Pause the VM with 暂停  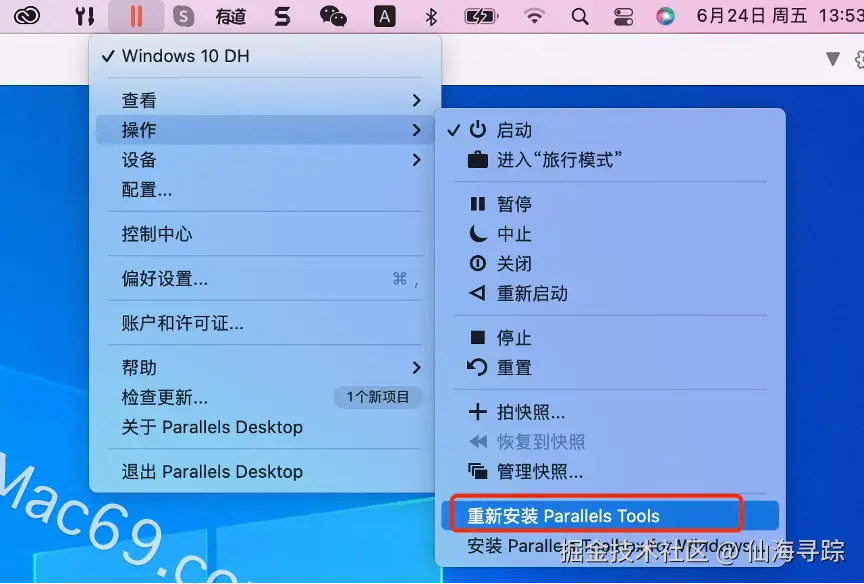point(610,204)
